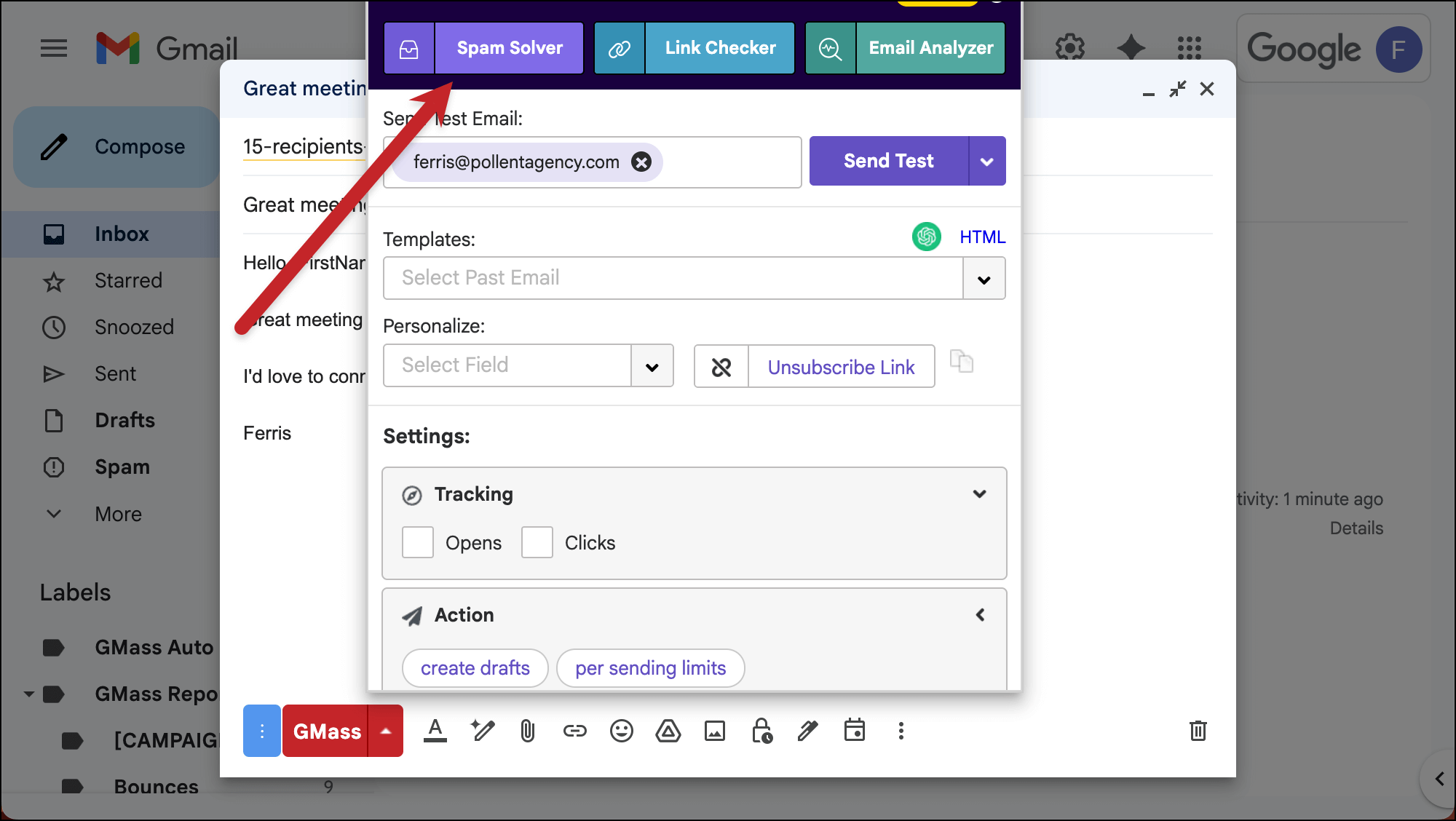Open the Select Field personalize dropdown
Screen dimensions: 1456x821
click(x=652, y=366)
